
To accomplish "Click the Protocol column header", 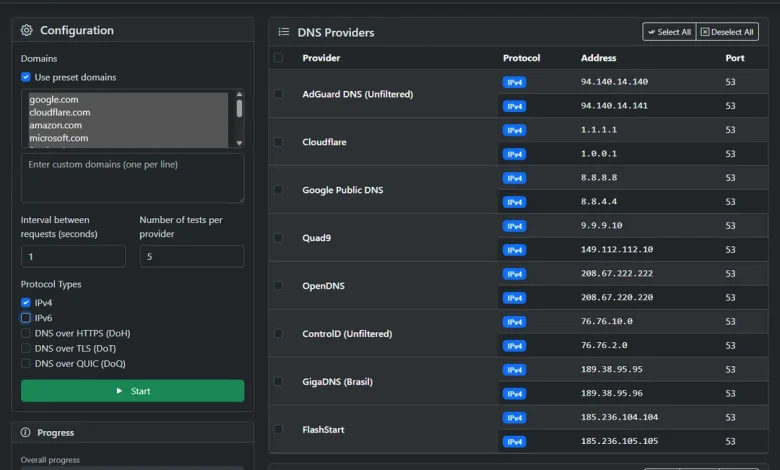I will point(521,58).
